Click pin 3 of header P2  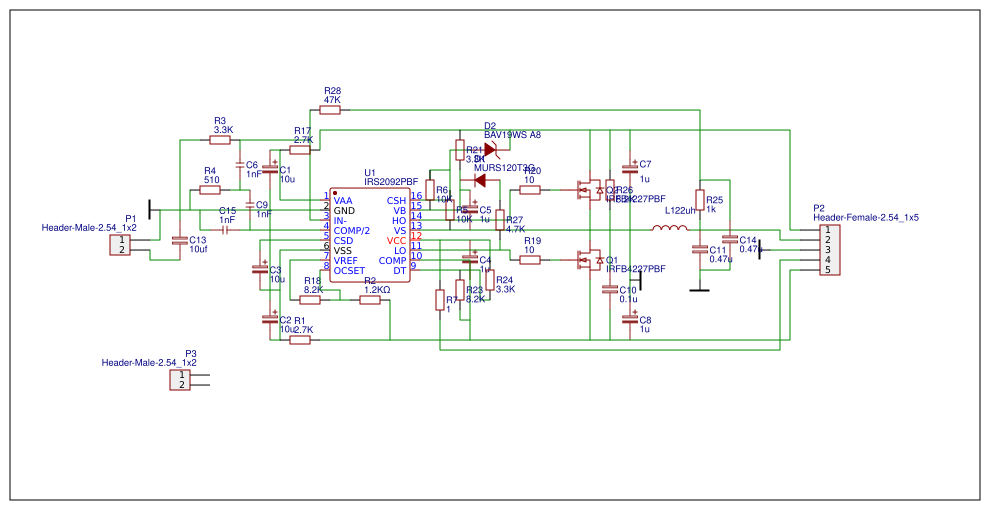(828, 250)
